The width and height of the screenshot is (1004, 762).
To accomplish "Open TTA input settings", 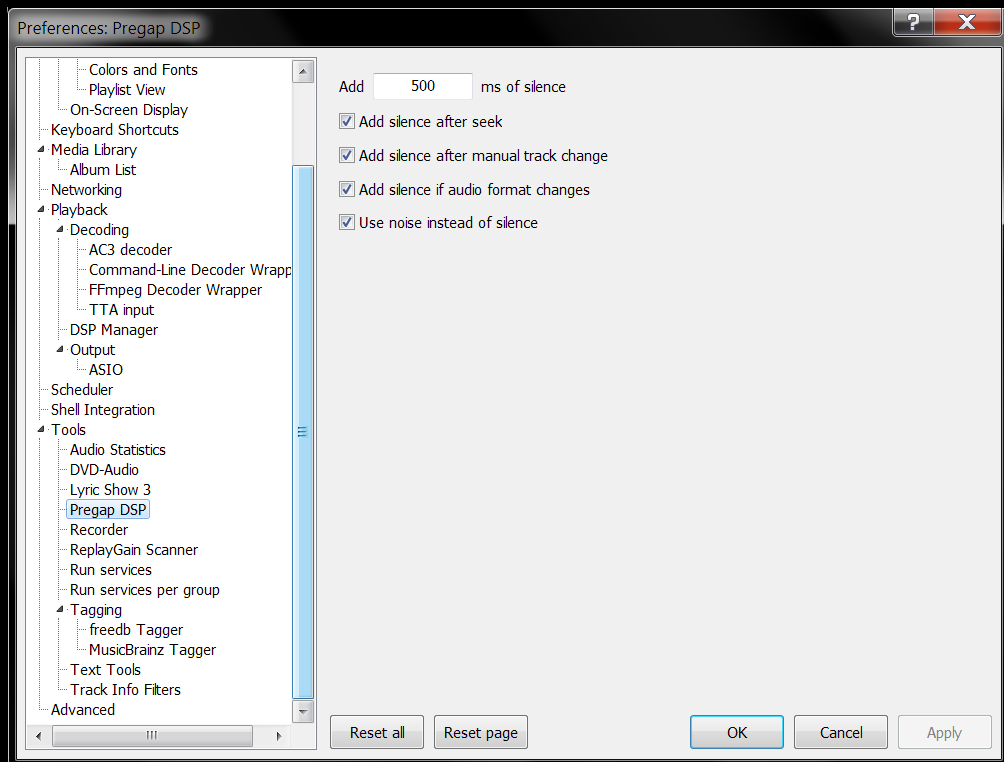I will pyautogui.click(x=122, y=310).
